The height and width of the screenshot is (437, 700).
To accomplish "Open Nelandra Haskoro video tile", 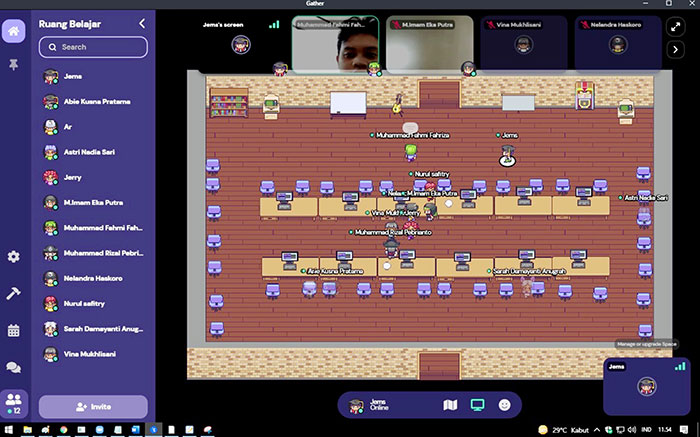I will pos(618,43).
